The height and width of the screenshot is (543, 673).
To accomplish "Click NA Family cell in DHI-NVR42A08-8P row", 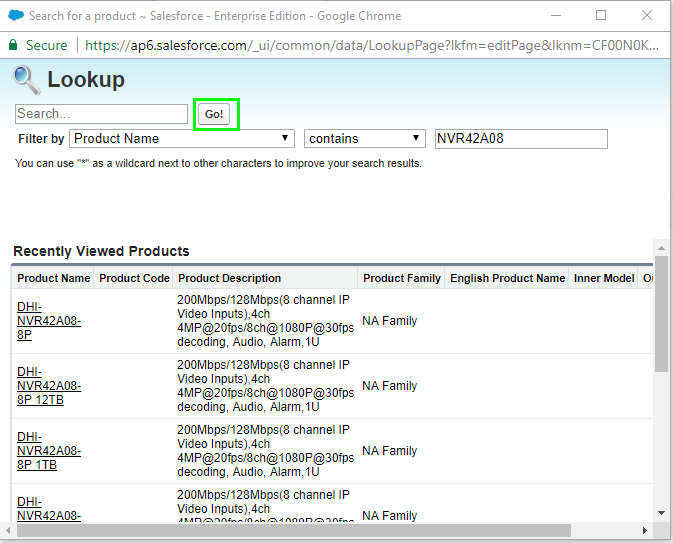I will [x=390, y=321].
